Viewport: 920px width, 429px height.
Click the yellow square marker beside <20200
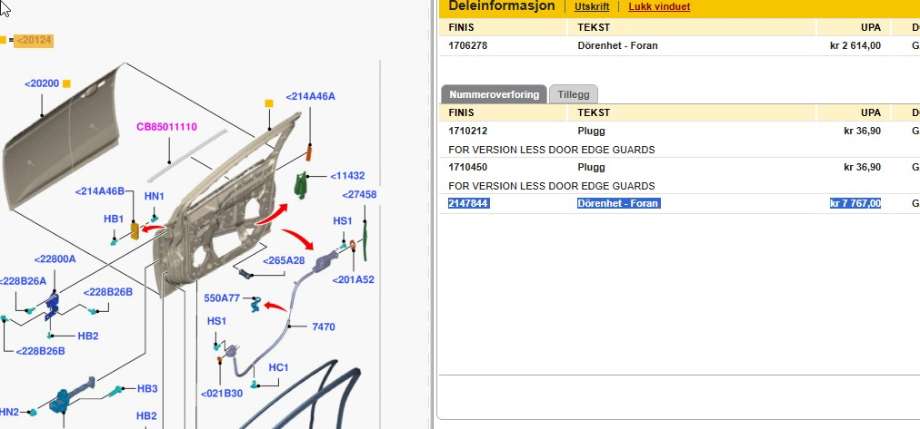[67, 84]
